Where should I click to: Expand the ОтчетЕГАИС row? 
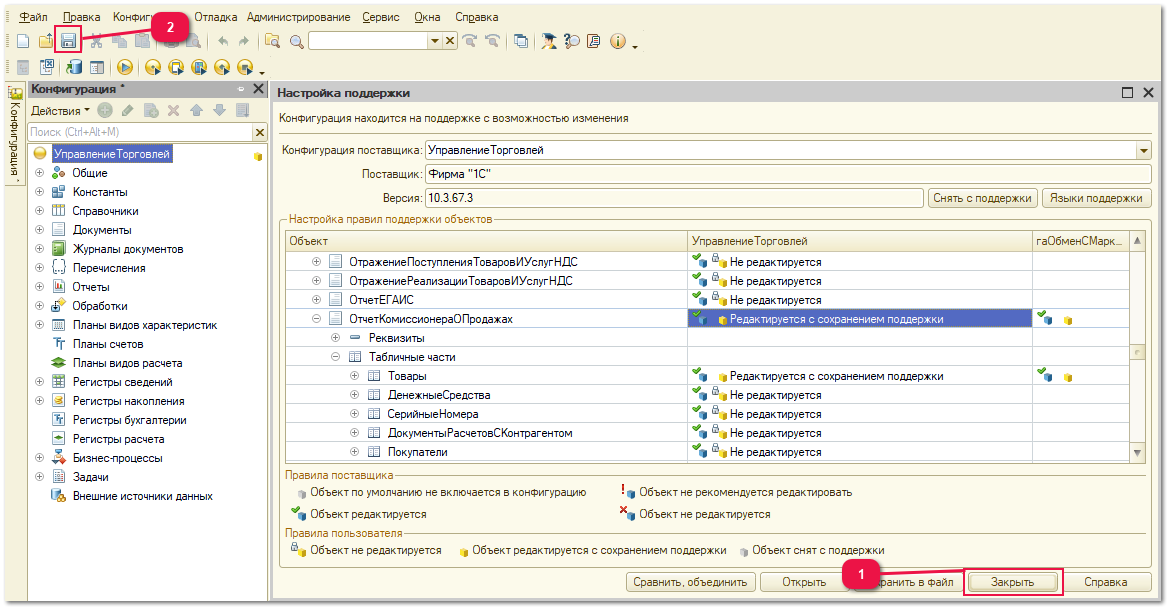click(x=316, y=300)
